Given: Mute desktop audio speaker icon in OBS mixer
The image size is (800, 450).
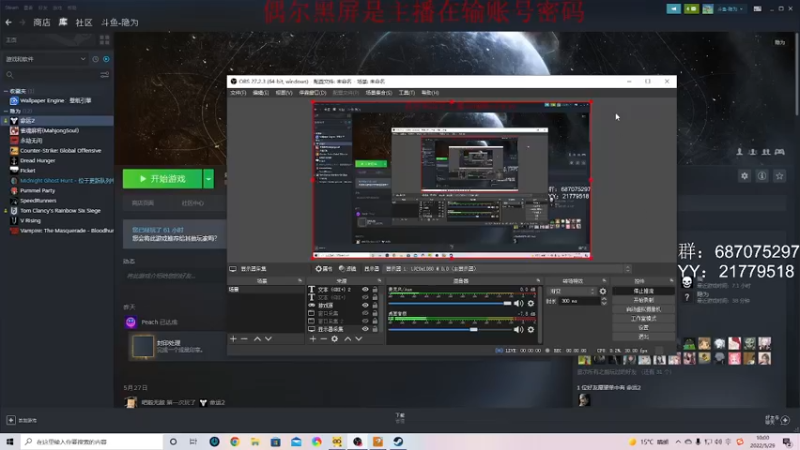Looking at the screenshot, I should [x=518, y=330].
